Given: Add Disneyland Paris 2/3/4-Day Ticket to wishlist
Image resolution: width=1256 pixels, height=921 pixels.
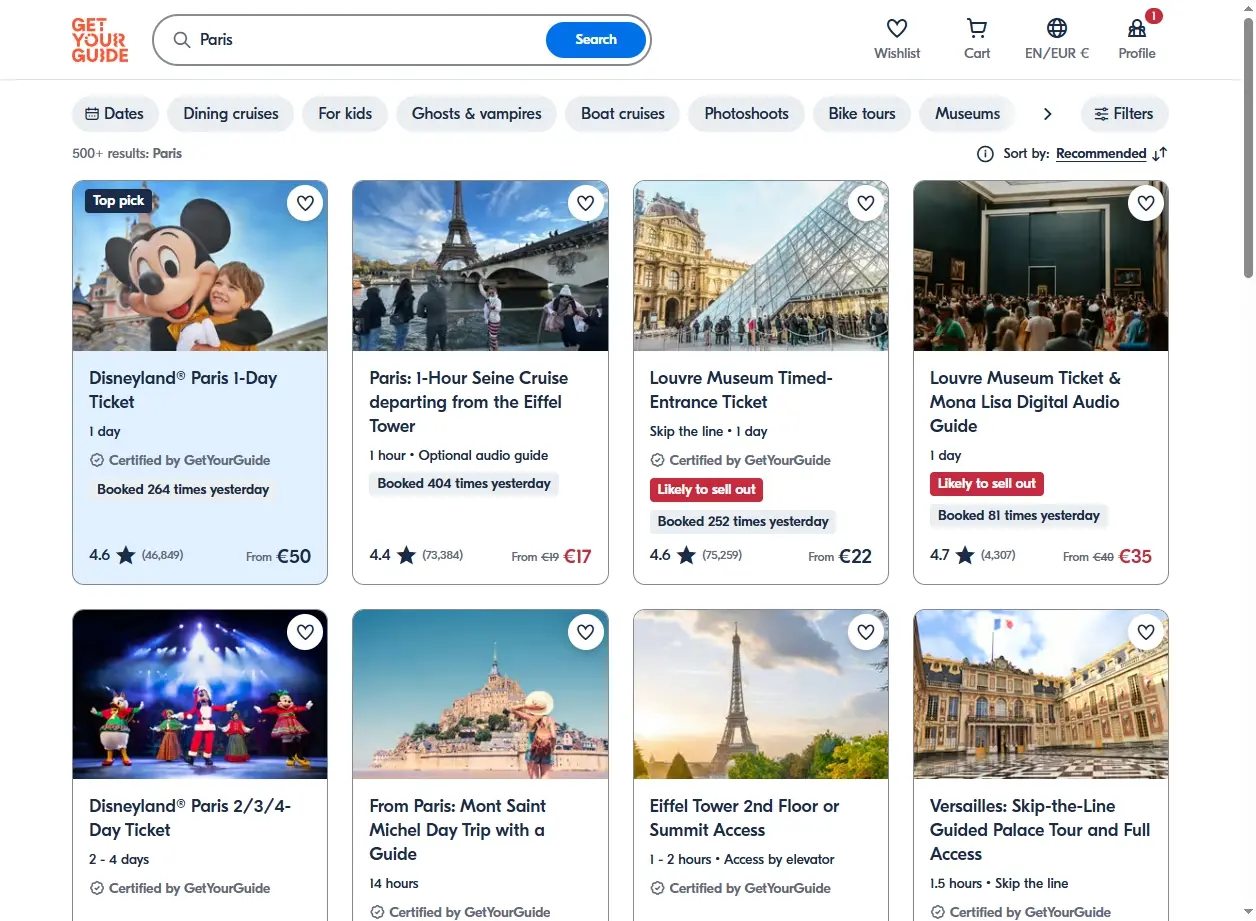Looking at the screenshot, I should point(305,632).
